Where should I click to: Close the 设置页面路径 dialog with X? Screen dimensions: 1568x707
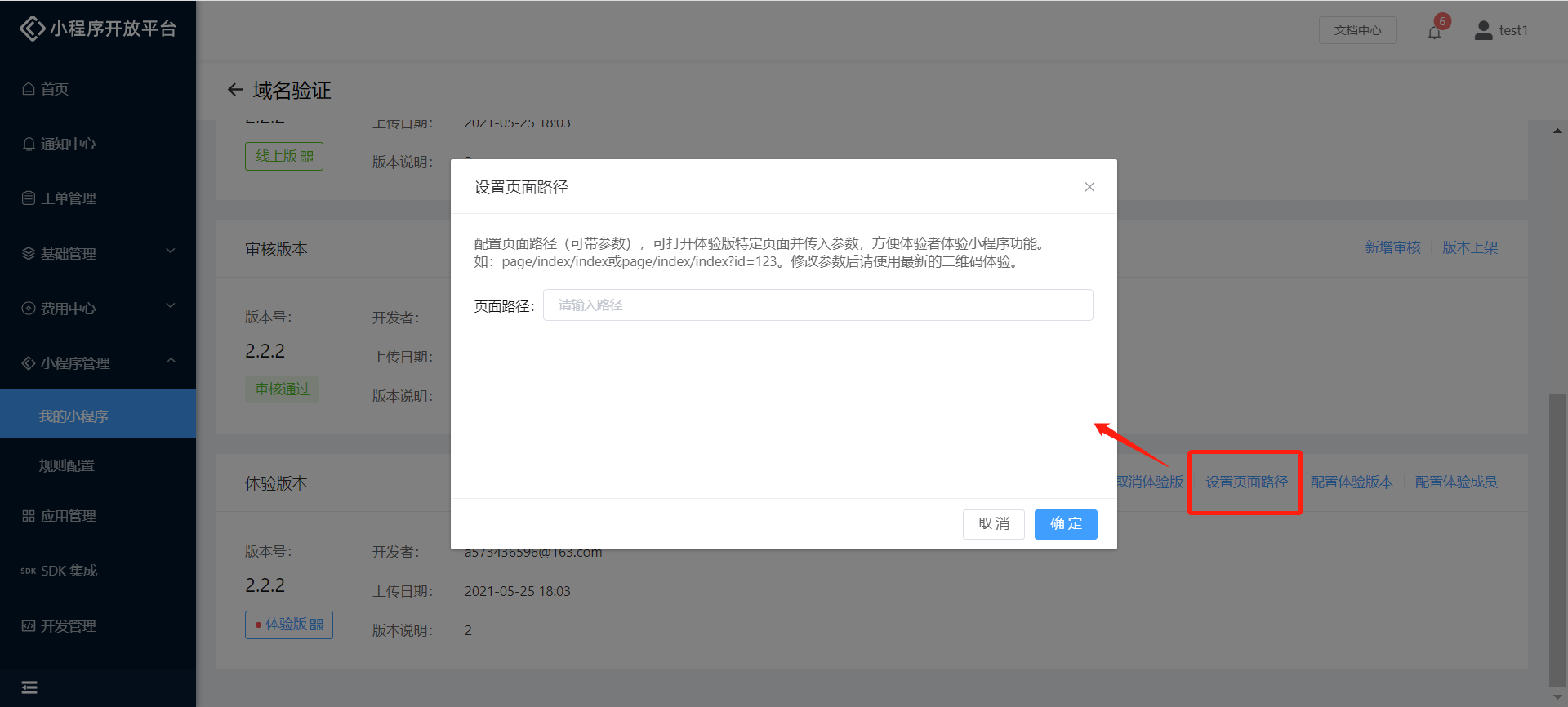click(x=1089, y=187)
